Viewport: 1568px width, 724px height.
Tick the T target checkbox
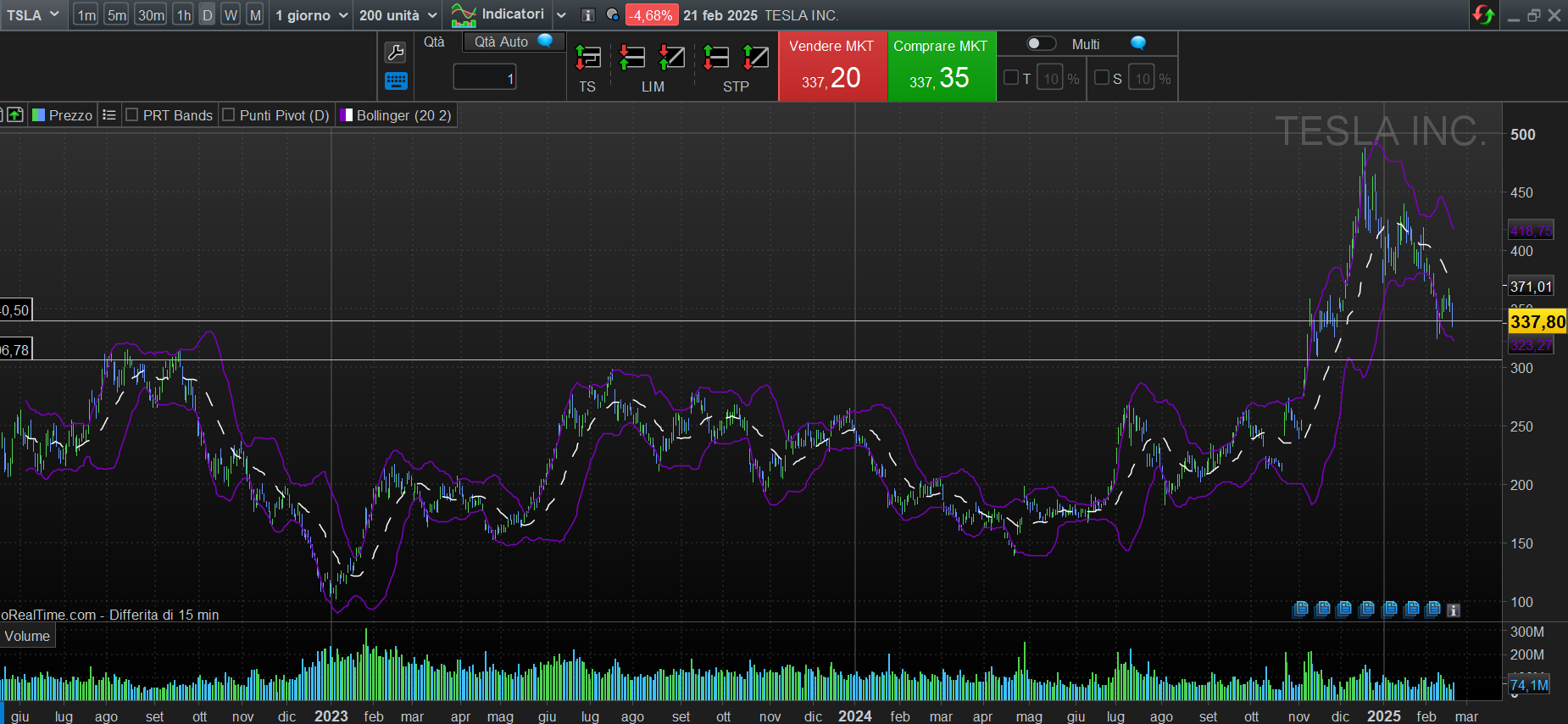pyautogui.click(x=1011, y=78)
